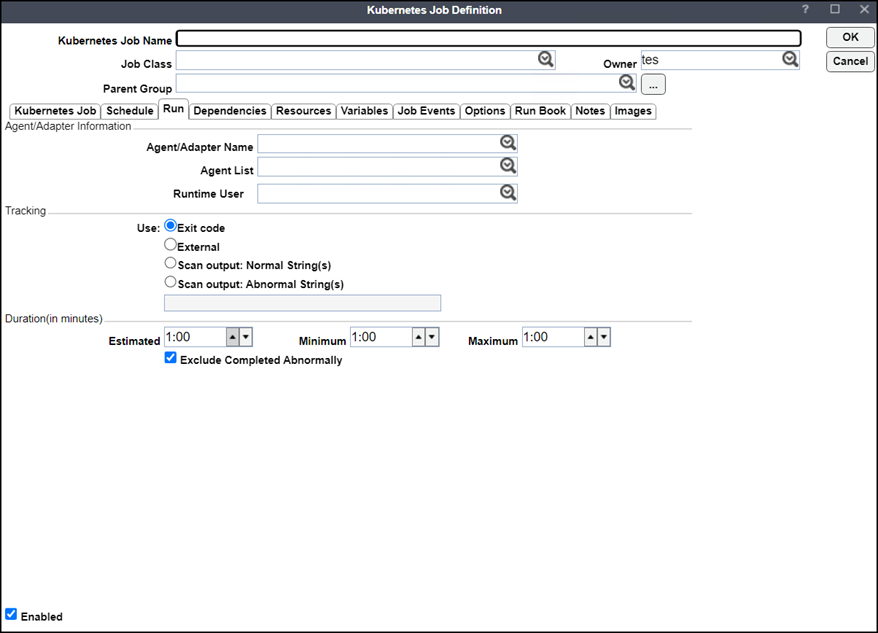This screenshot has height=633, width=878.
Task: Open the Run Book tab
Action: pyautogui.click(x=540, y=111)
